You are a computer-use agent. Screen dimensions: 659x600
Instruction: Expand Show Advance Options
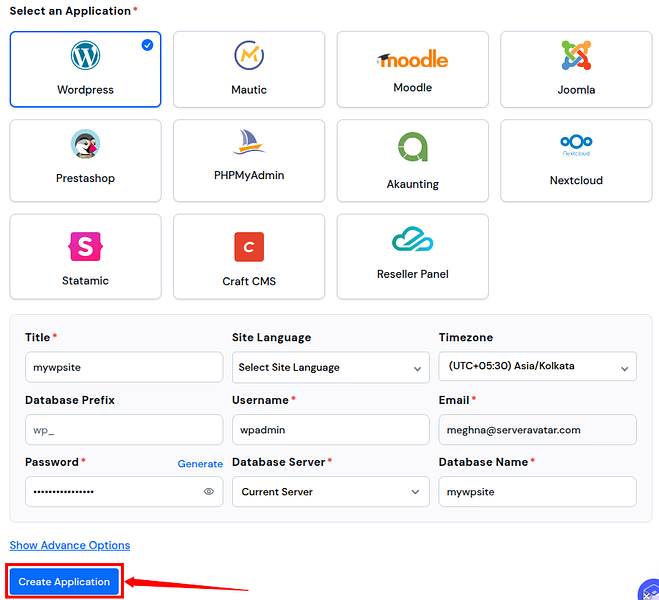click(x=70, y=545)
